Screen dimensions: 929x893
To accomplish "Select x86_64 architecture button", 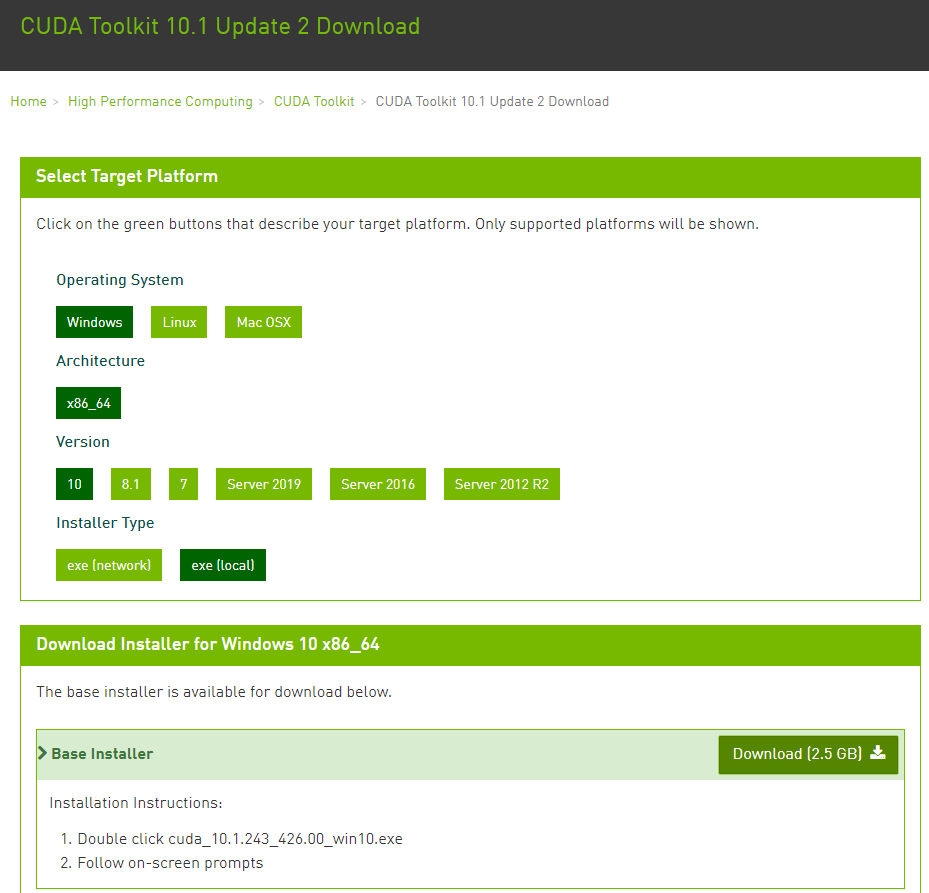I will point(88,403).
